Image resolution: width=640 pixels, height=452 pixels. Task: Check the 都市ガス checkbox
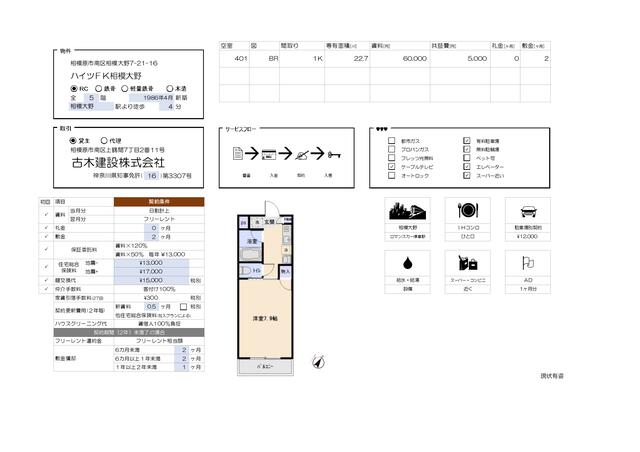pos(391,140)
